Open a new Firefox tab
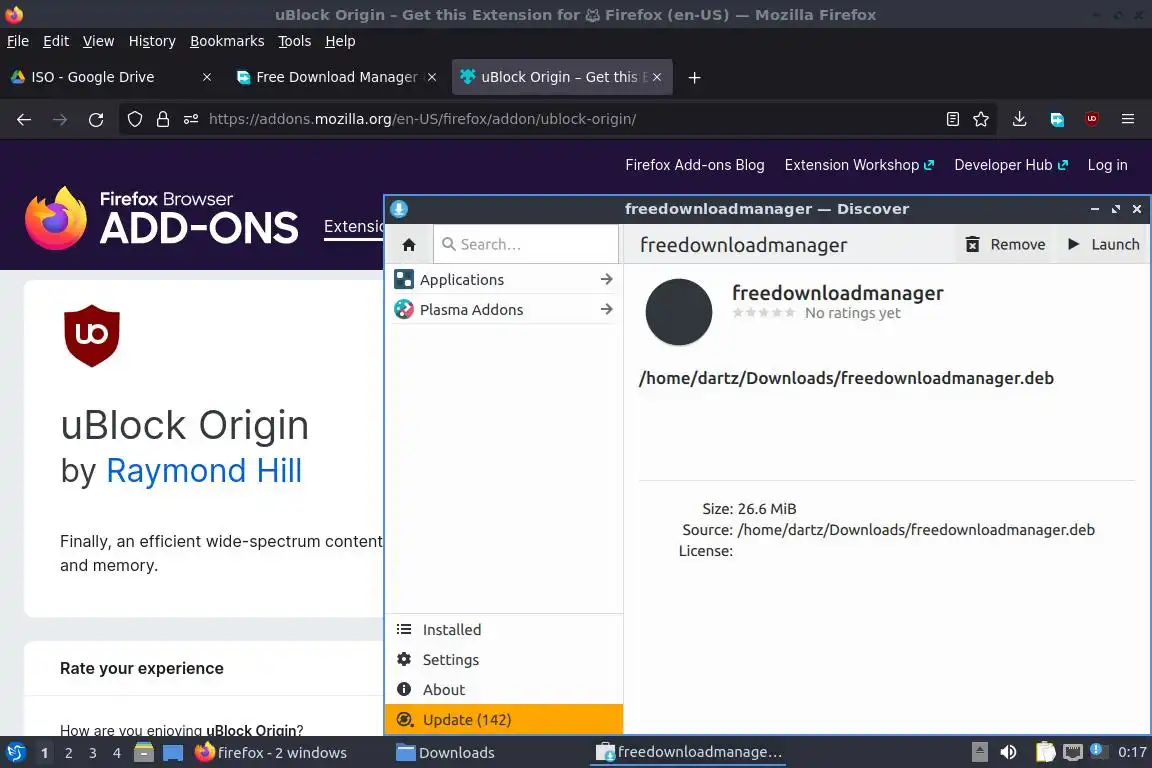This screenshot has height=768, width=1152. click(x=694, y=77)
